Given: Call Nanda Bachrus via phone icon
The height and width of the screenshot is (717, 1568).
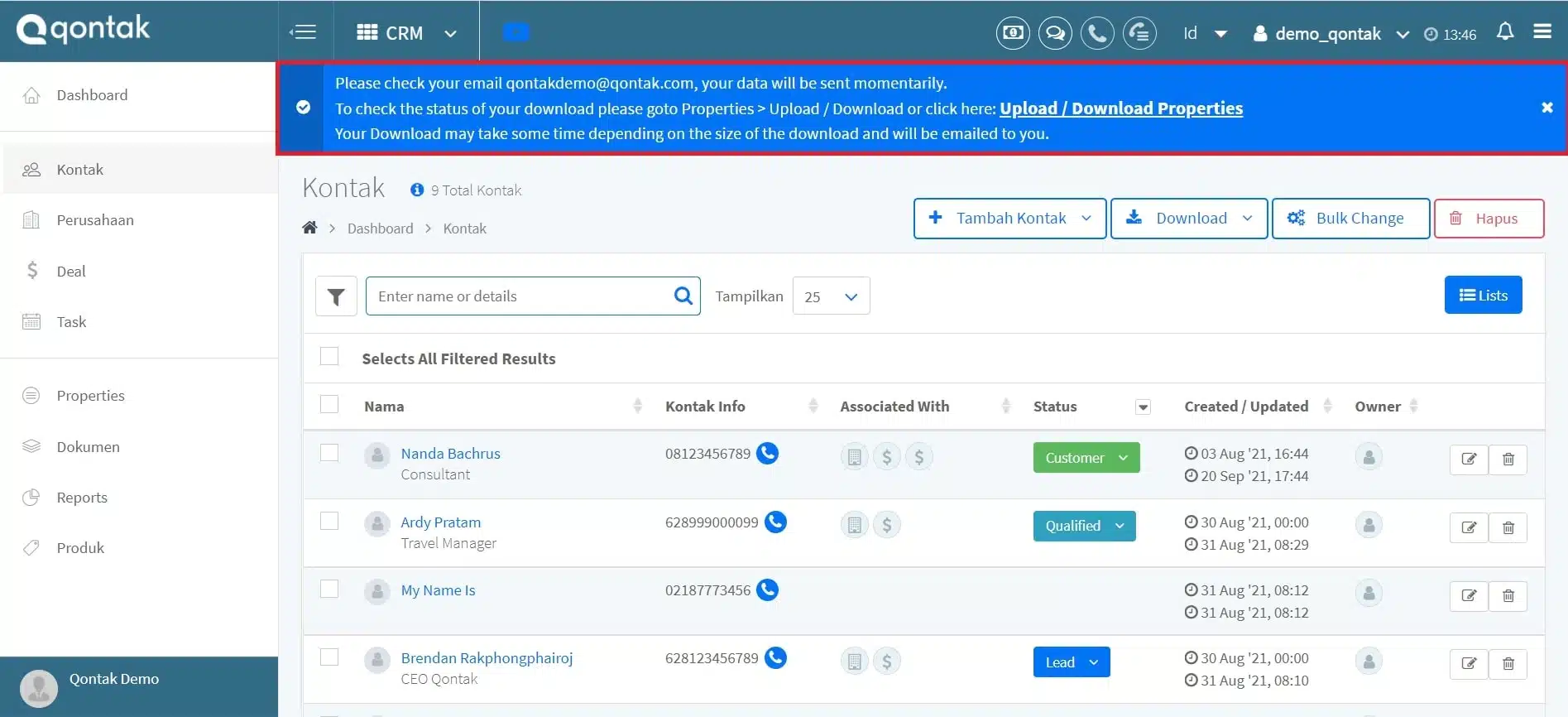Looking at the screenshot, I should click(768, 453).
